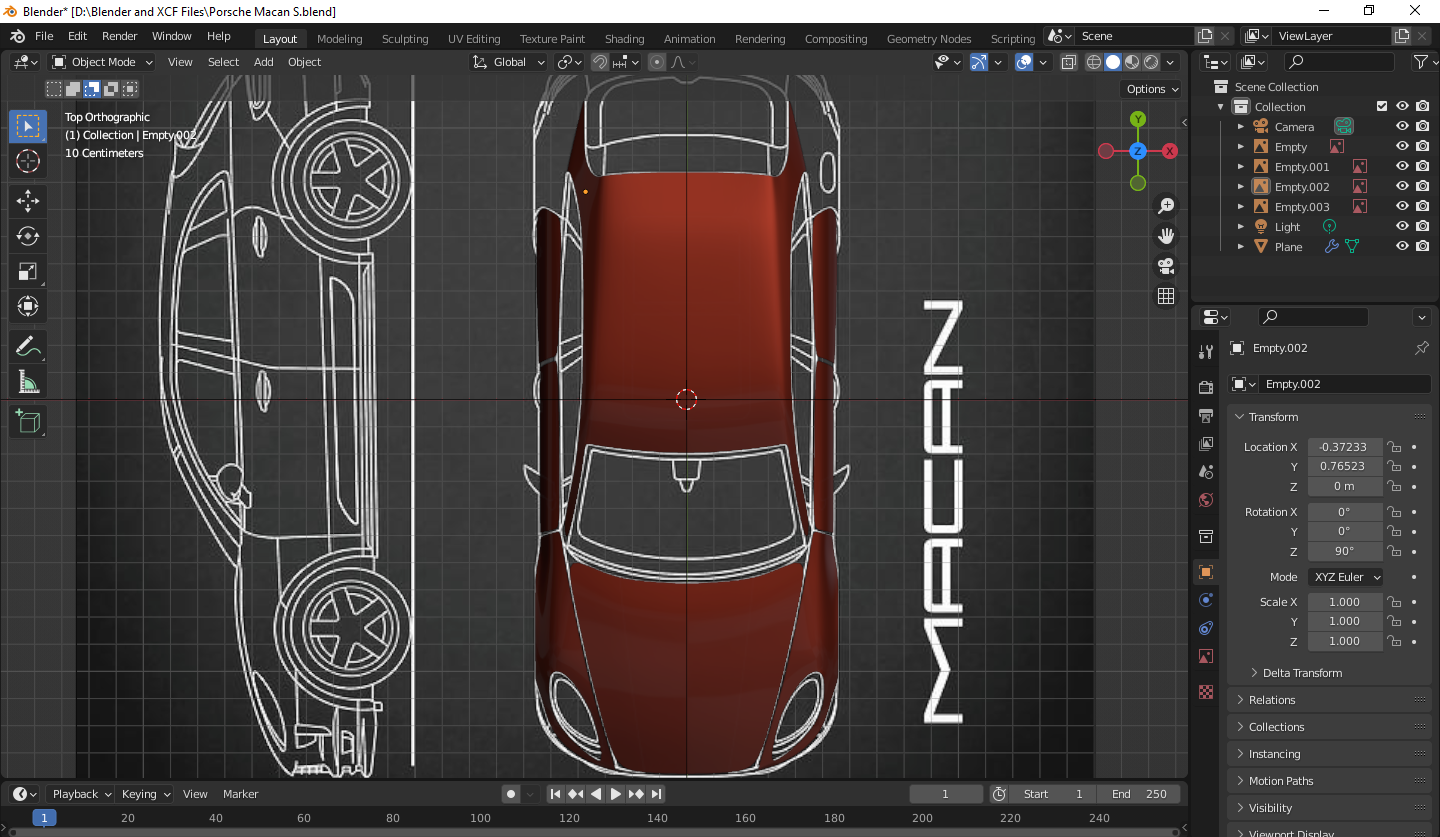Image resolution: width=1440 pixels, height=837 pixels.
Task: Choose the Move tool
Action: (28, 201)
